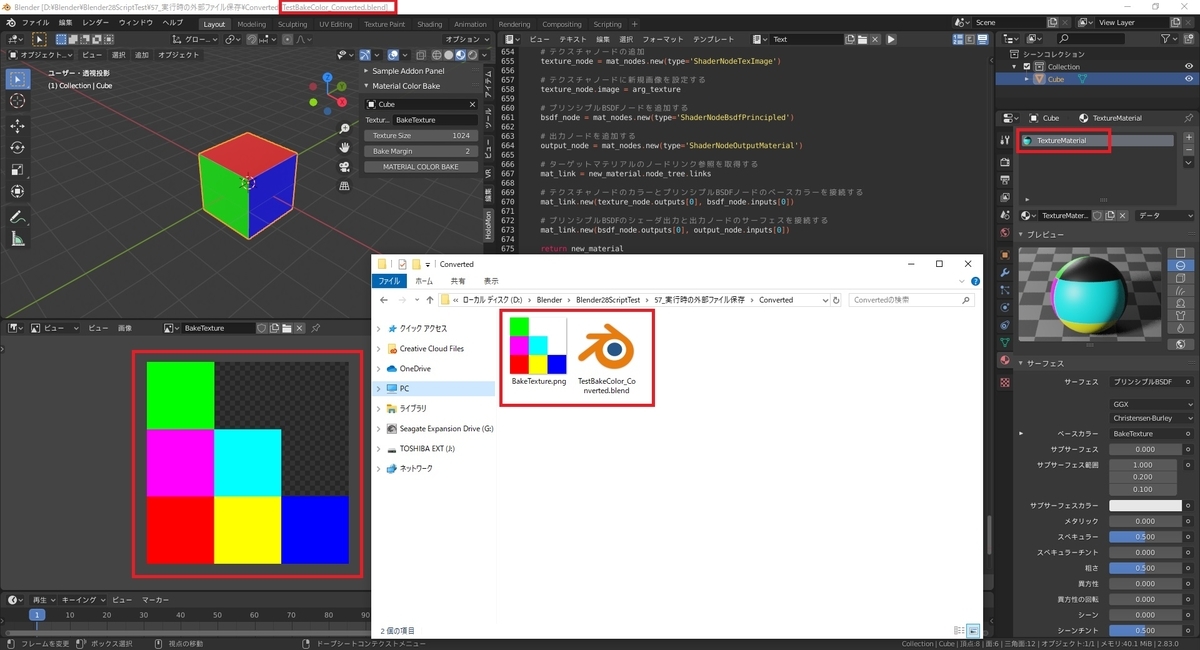1200x650 pixels.
Task: Go up one folder in Explorer
Action: (431, 300)
